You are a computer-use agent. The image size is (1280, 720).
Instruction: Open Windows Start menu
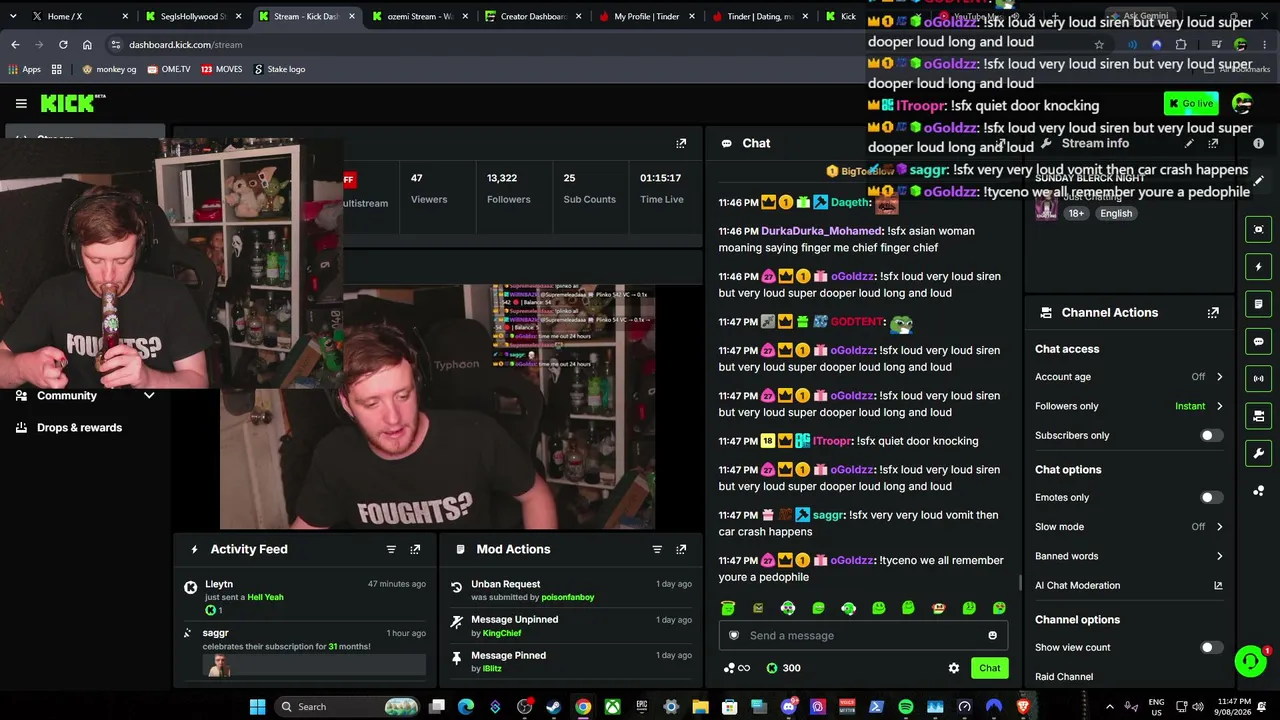pyautogui.click(x=257, y=707)
